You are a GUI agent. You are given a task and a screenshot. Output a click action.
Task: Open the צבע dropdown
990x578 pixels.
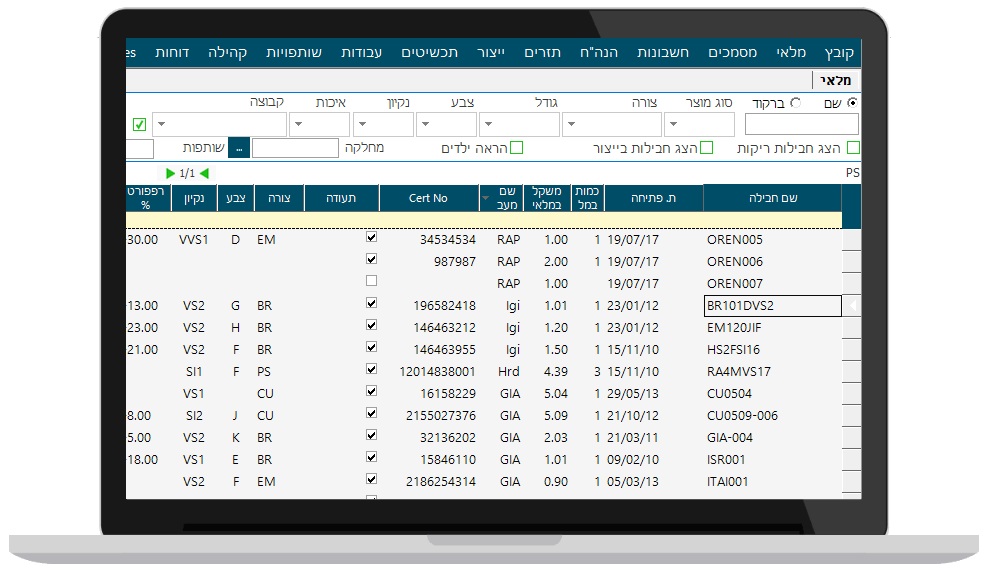coord(446,124)
